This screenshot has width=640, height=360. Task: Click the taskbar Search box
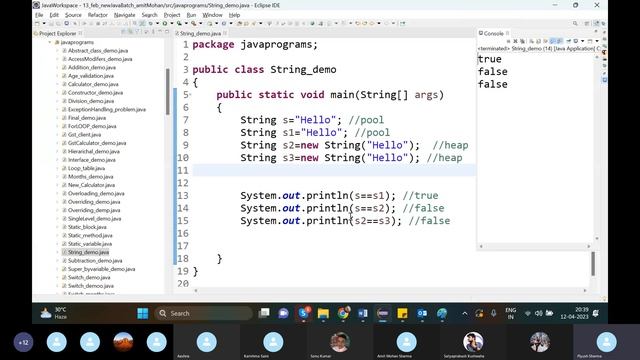click(204, 313)
